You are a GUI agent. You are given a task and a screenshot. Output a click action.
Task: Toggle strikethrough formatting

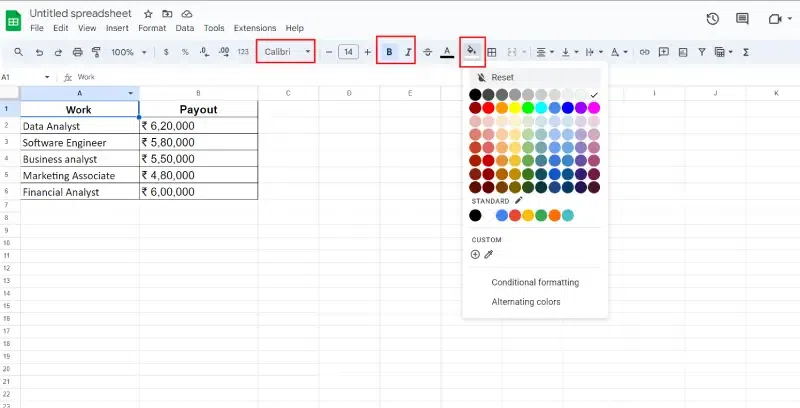(428, 52)
